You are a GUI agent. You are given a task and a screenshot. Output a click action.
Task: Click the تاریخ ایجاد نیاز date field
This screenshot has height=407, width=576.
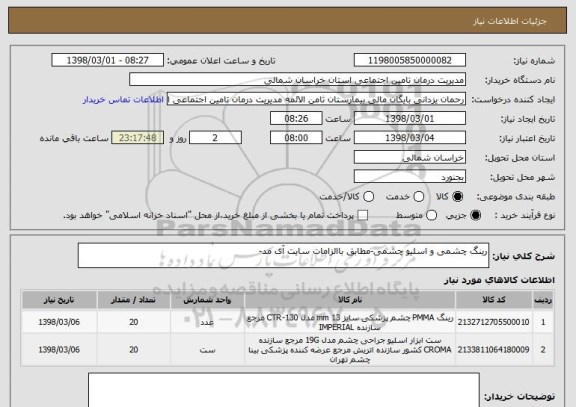pos(410,119)
